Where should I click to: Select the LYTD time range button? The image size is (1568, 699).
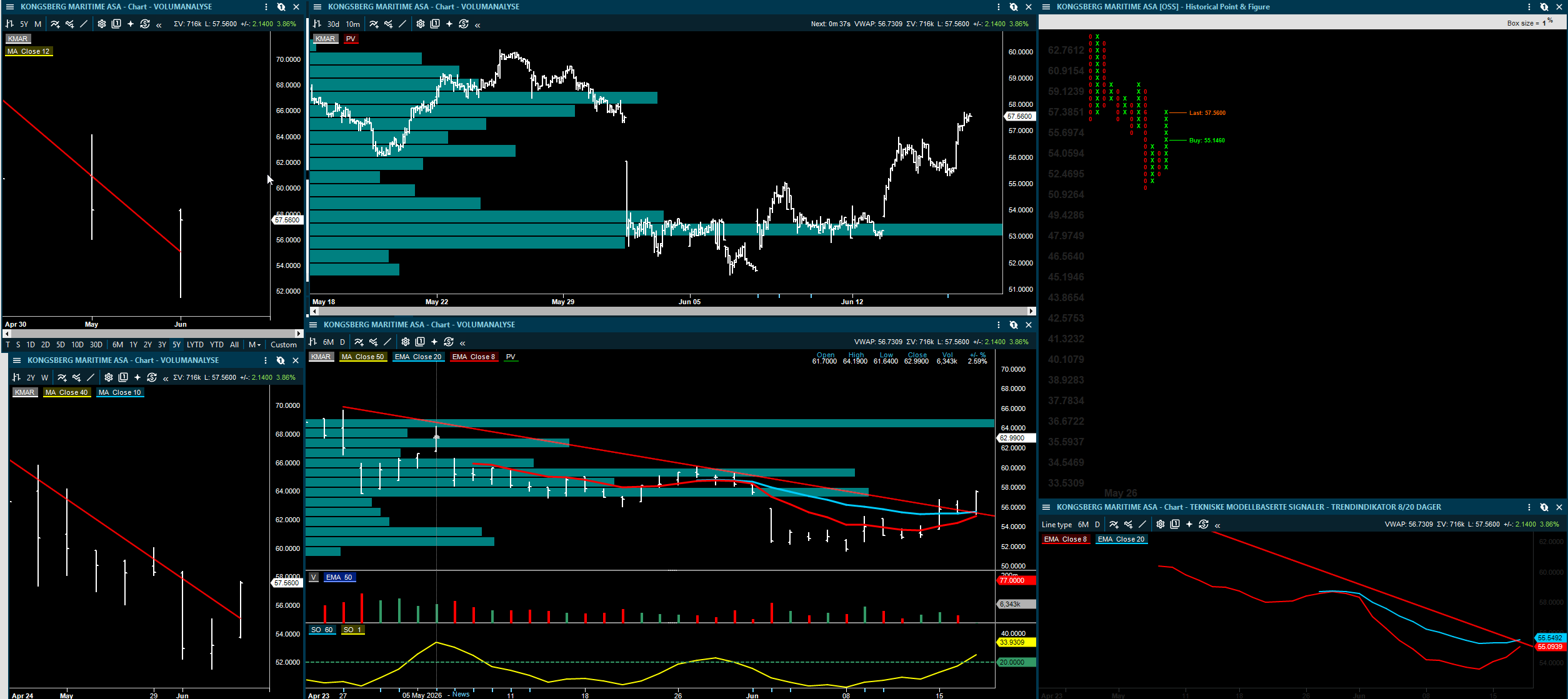tap(195, 344)
